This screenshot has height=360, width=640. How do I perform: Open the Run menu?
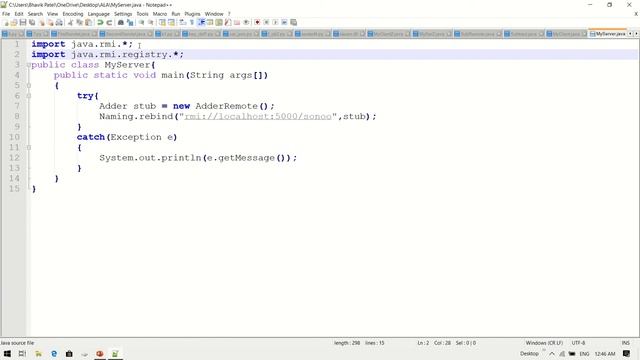[x=176, y=14]
